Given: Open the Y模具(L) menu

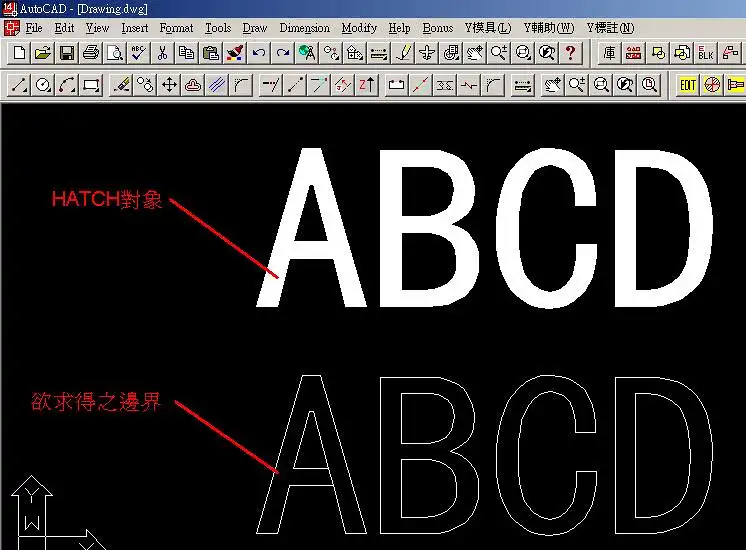Looking at the screenshot, I should tap(488, 28).
